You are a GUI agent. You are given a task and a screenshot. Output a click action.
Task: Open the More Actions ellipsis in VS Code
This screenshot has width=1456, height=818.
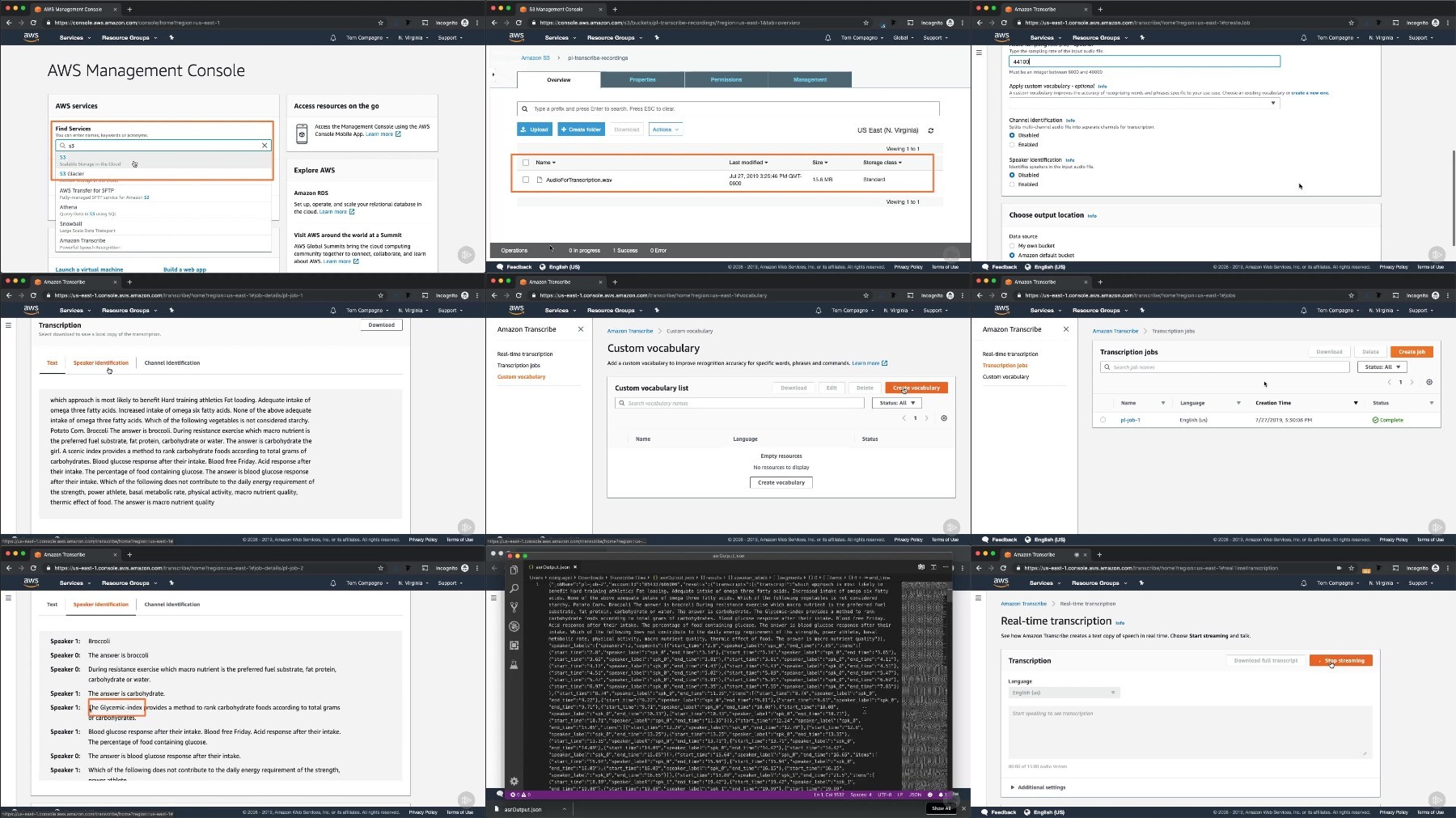point(945,567)
